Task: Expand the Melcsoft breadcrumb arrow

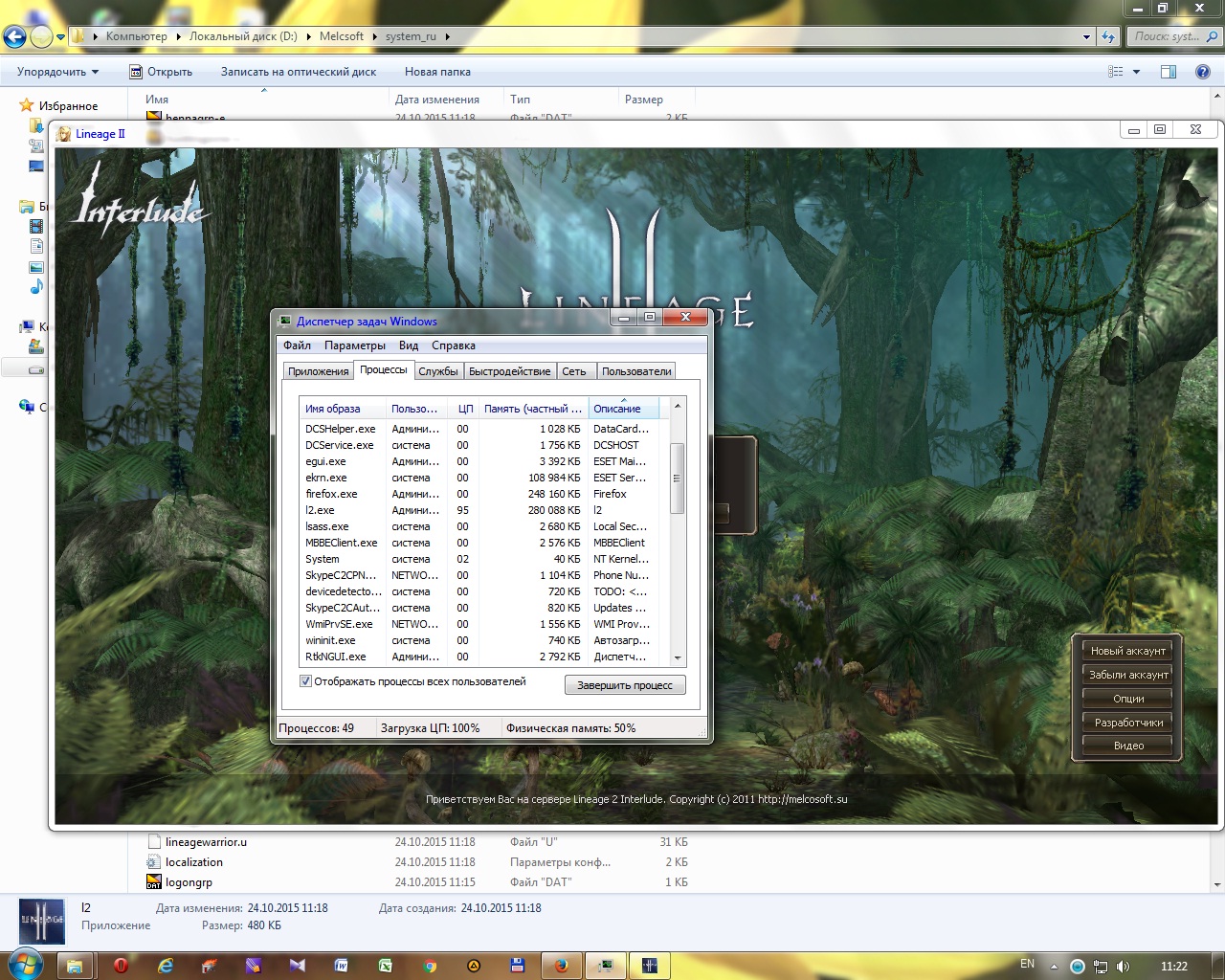Action: click(374, 36)
